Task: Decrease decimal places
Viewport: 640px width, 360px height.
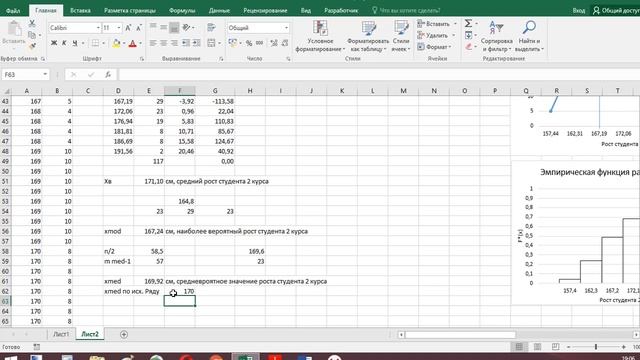Action: pos(285,43)
